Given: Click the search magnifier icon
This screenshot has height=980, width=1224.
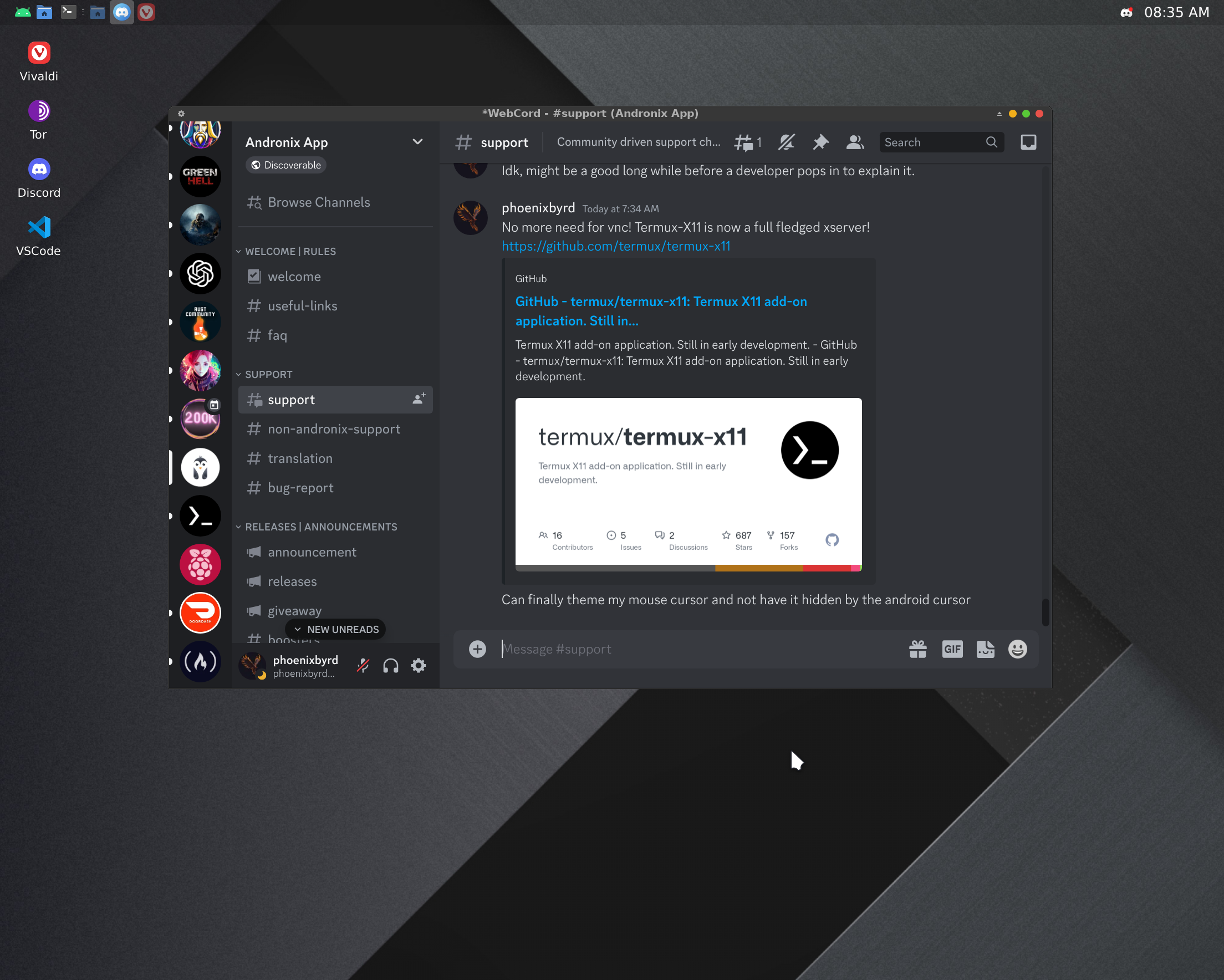Looking at the screenshot, I should tap(991, 142).
